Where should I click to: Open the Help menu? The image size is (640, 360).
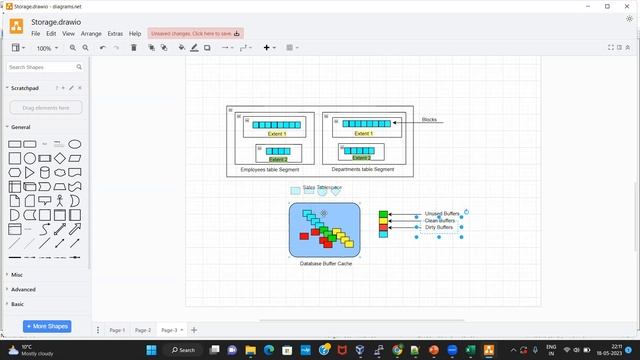[x=135, y=33]
